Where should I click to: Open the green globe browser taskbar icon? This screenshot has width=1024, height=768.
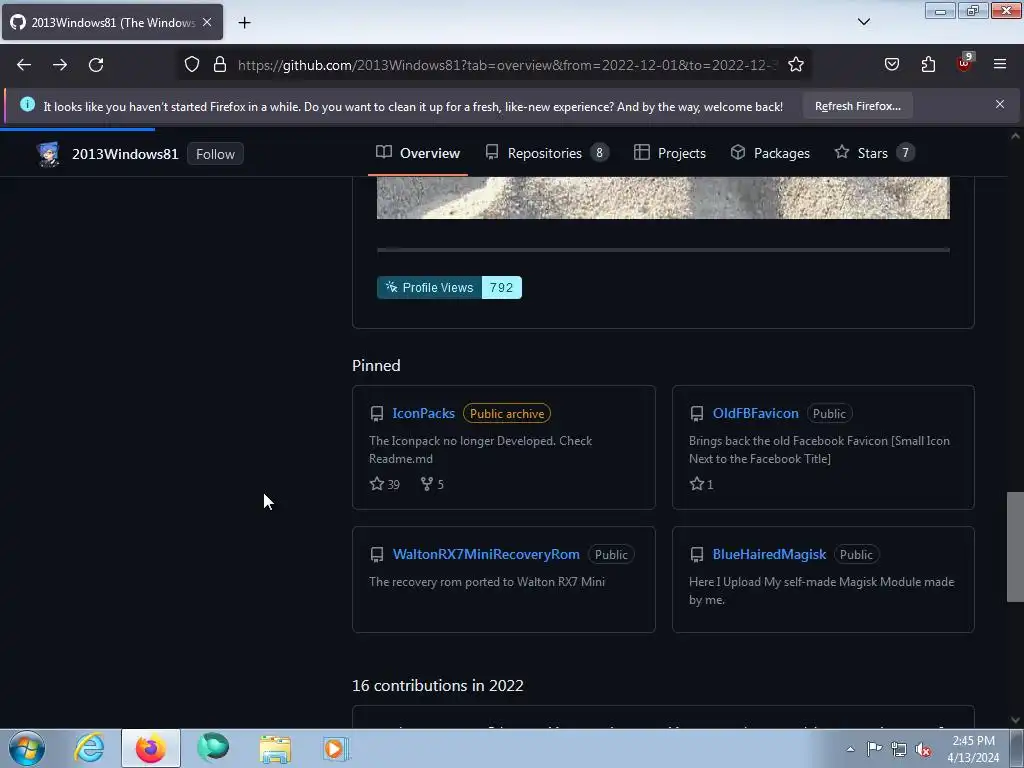[213, 748]
